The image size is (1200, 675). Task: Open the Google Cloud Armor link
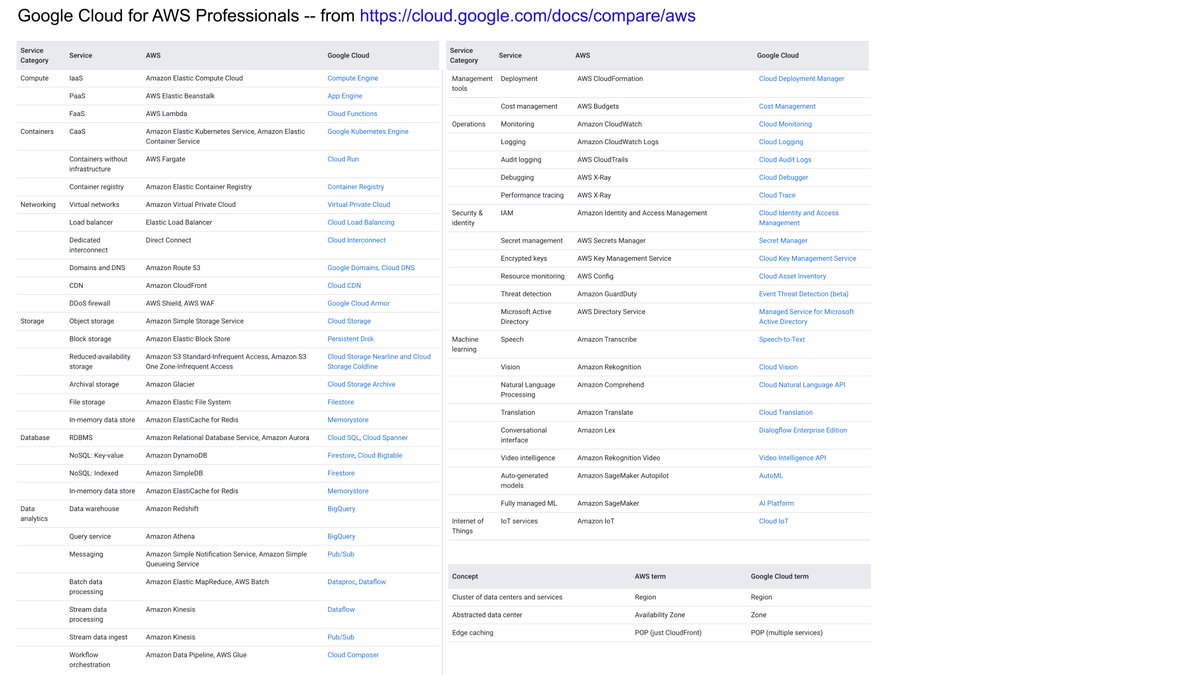(358, 304)
